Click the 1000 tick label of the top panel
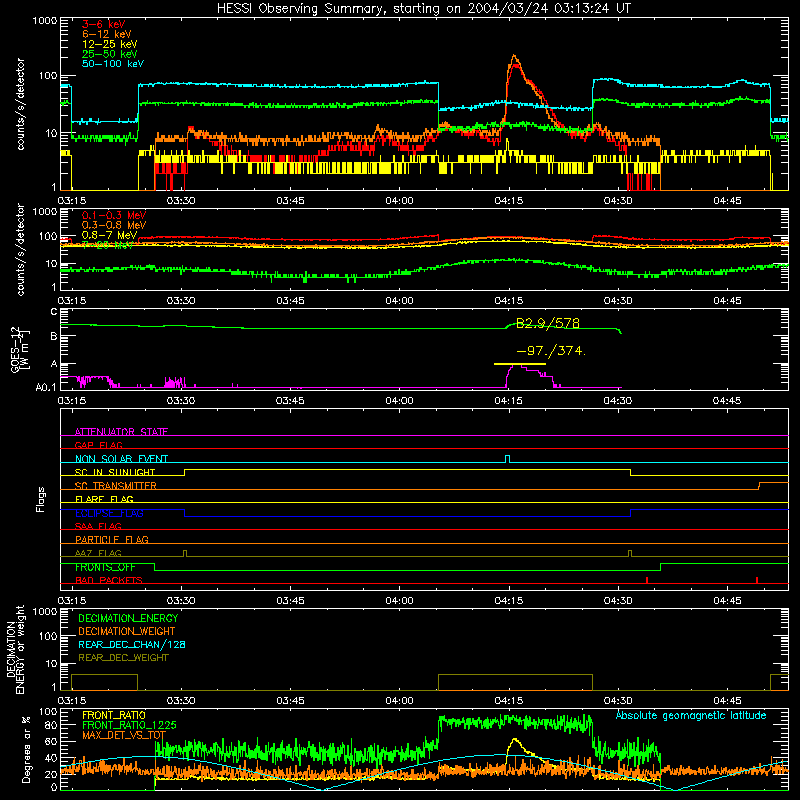 44,21
